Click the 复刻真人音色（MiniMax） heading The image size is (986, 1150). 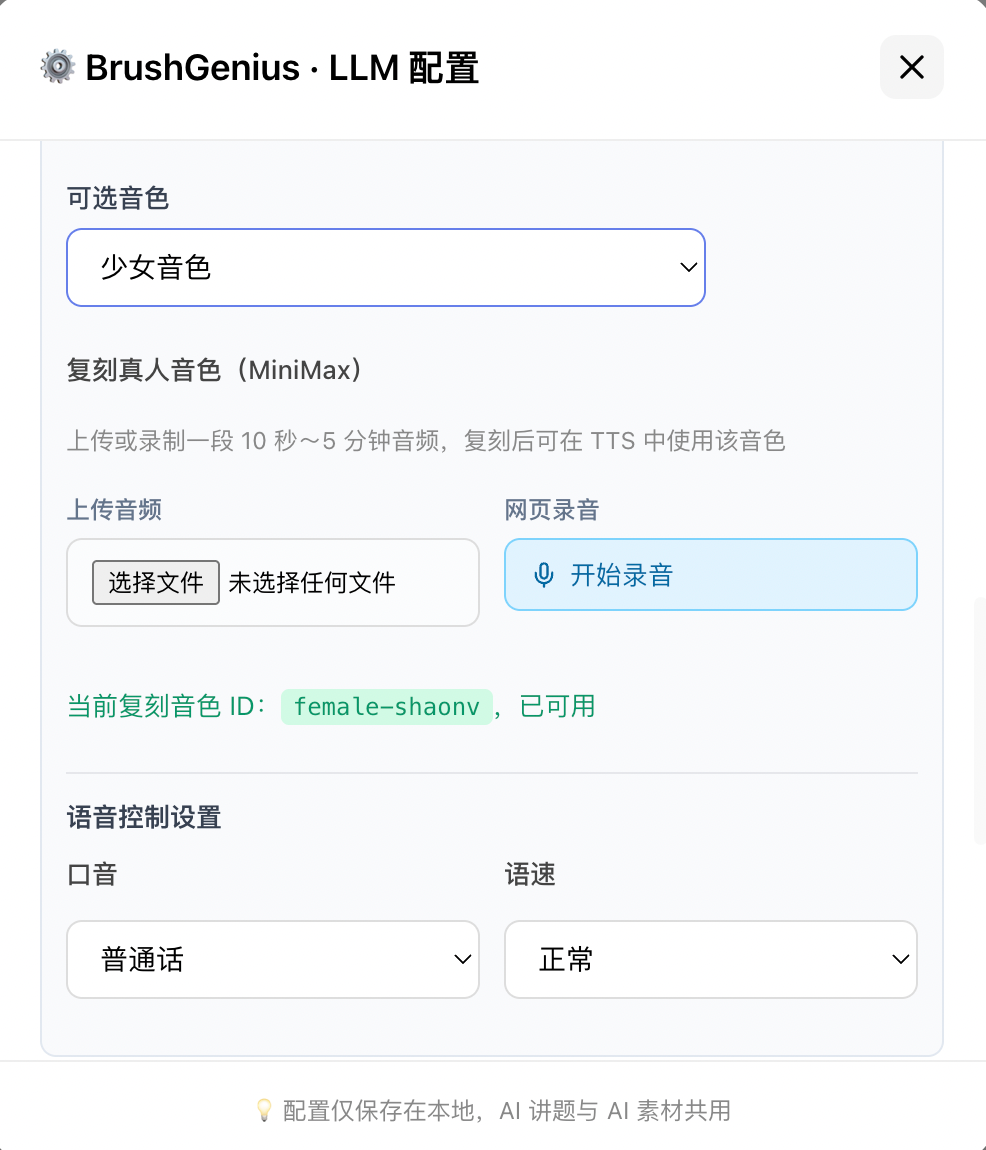pyautogui.click(x=215, y=371)
